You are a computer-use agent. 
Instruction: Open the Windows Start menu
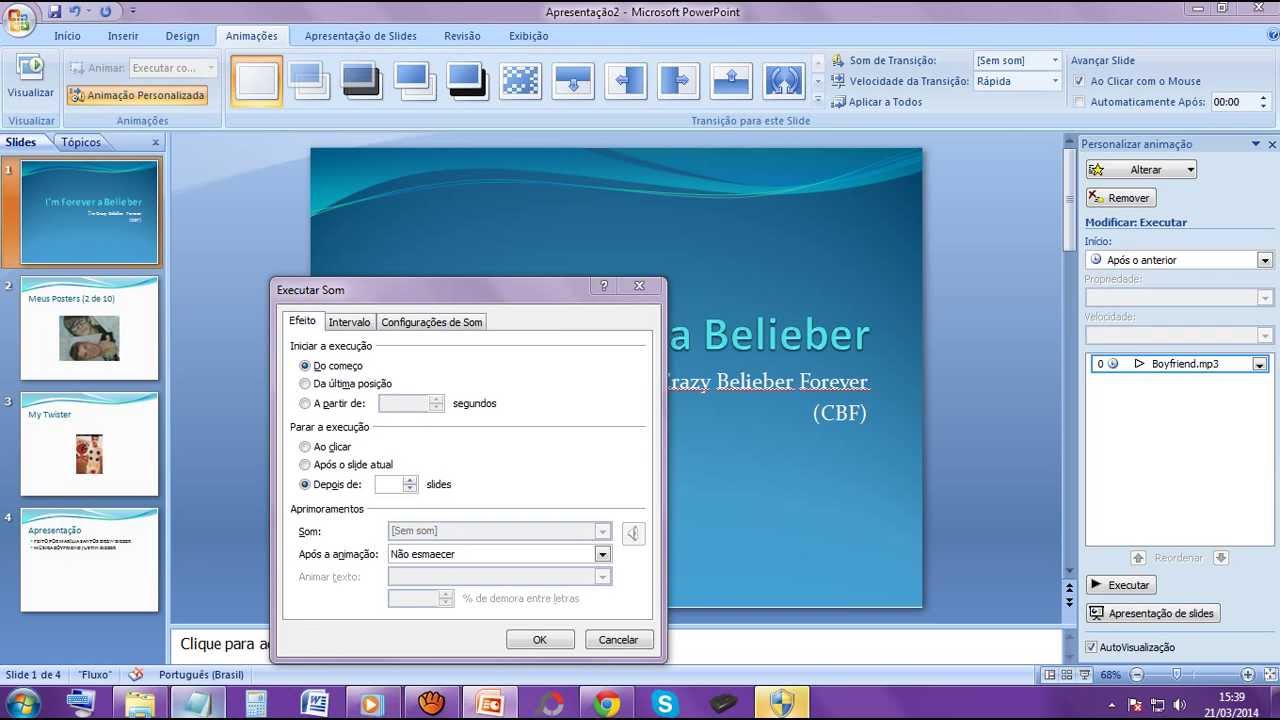point(22,704)
